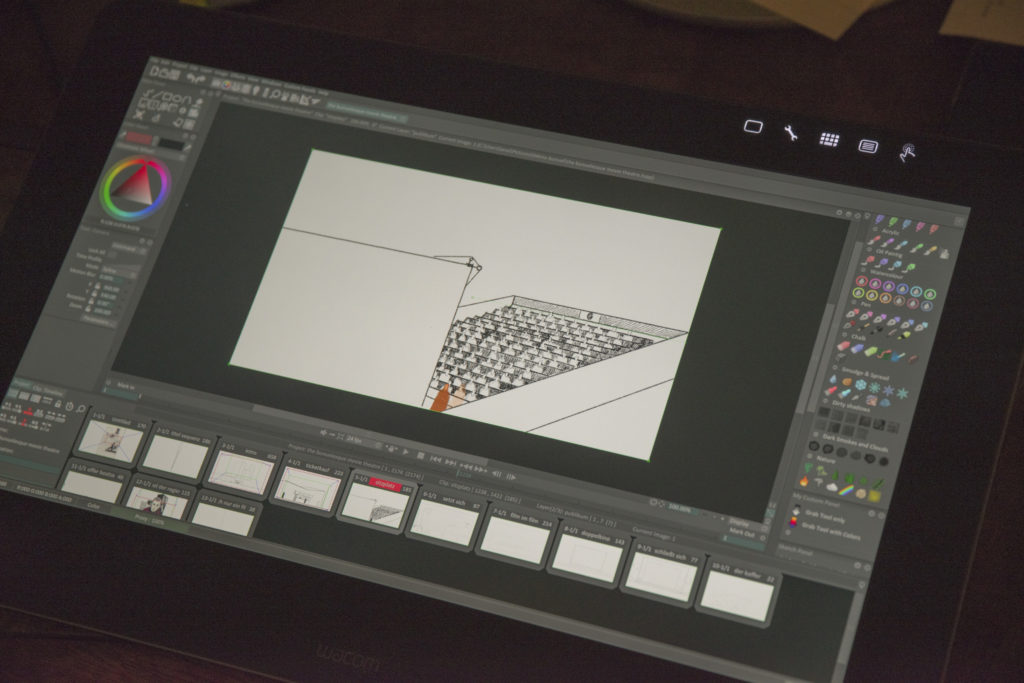This screenshot has height=683, width=1024.
Task: Select the rainbow nature brush
Action: click(847, 490)
